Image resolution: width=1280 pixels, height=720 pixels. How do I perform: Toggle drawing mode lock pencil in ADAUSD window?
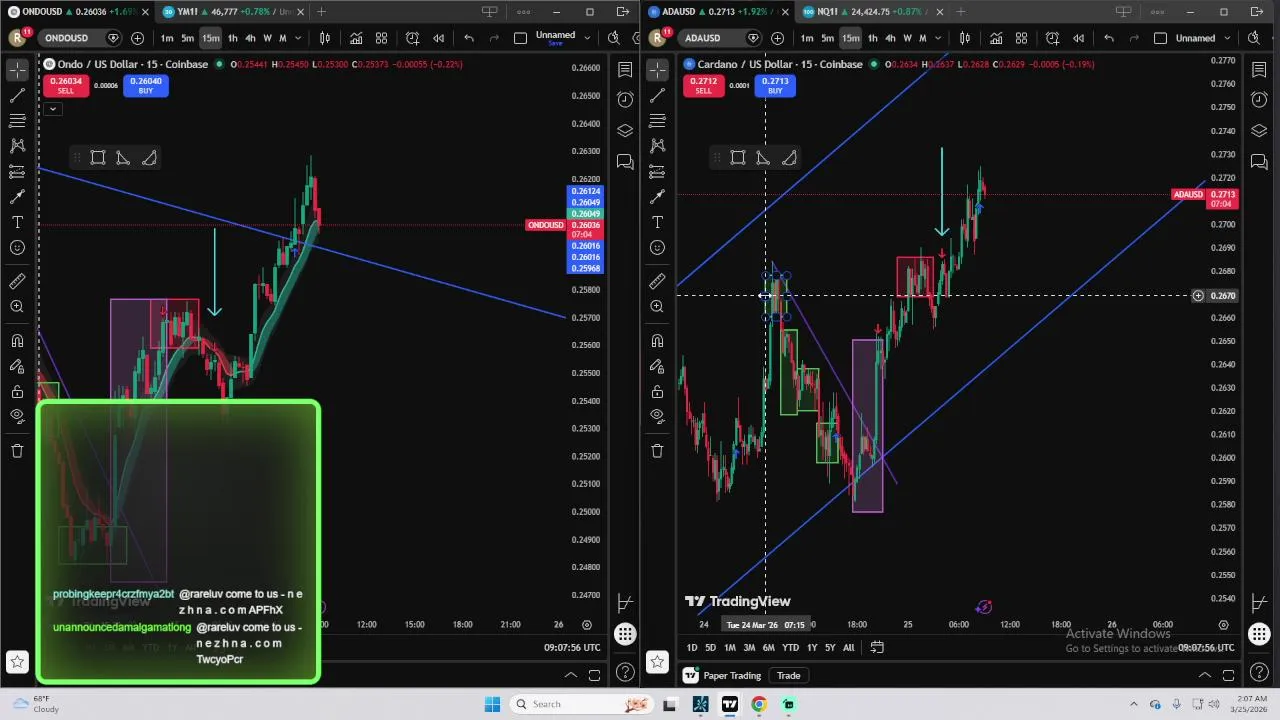coord(657,366)
